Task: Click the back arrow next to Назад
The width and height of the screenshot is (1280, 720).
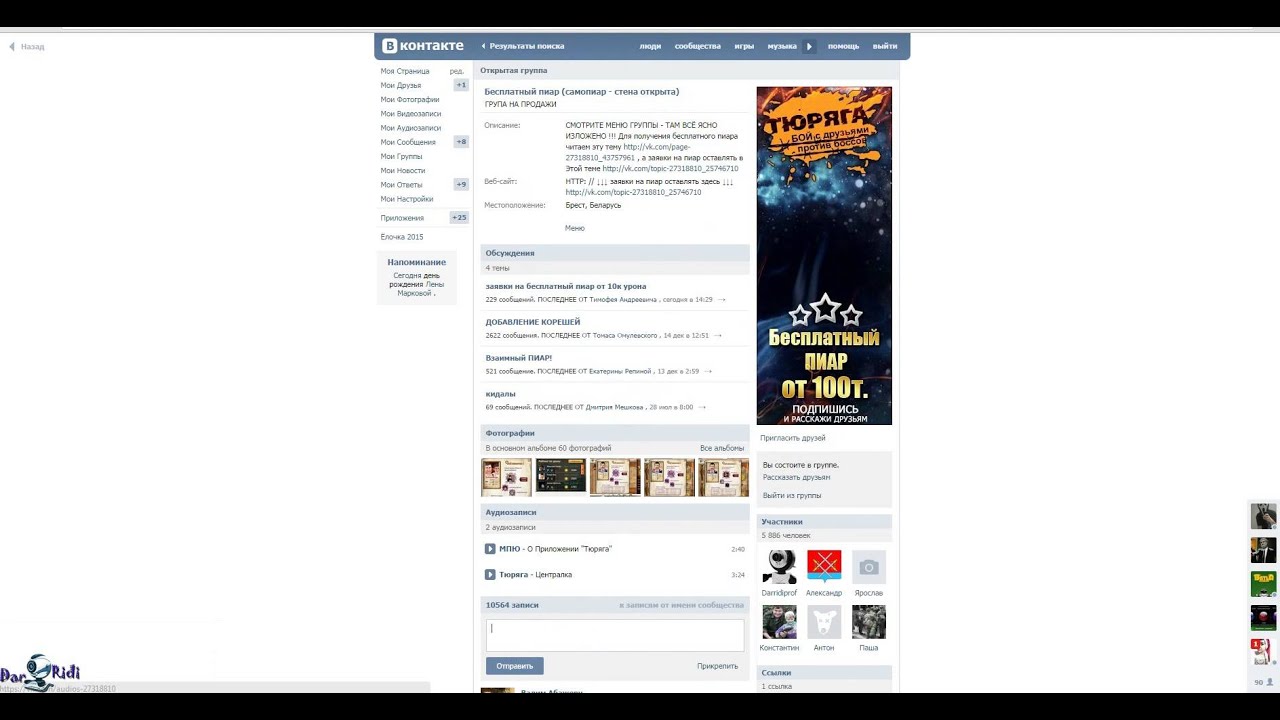Action: [12, 47]
